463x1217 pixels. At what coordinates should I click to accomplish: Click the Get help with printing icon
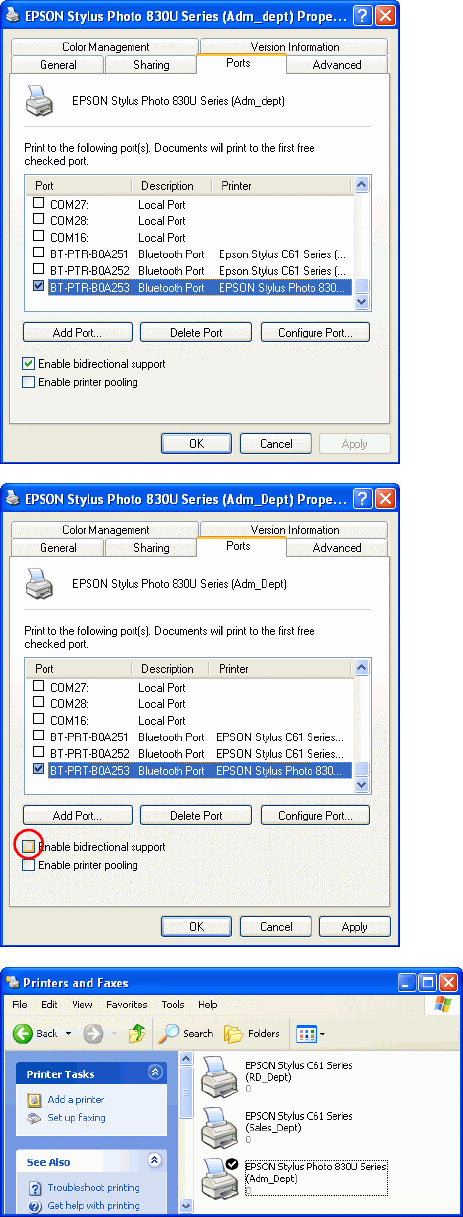coord(34,1205)
